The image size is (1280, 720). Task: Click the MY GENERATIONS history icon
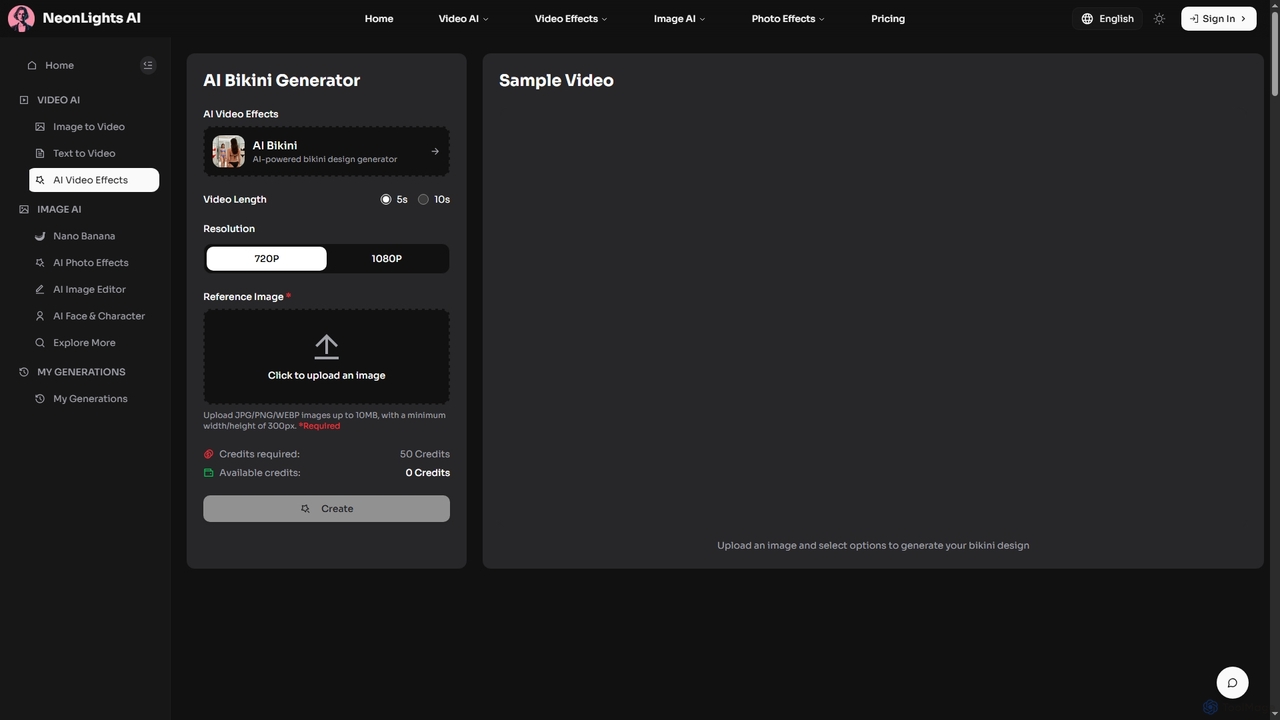[x=24, y=372]
